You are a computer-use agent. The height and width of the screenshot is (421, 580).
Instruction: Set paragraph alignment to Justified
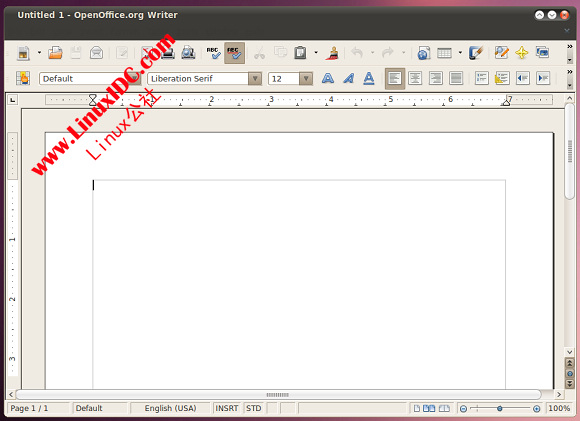(456, 78)
